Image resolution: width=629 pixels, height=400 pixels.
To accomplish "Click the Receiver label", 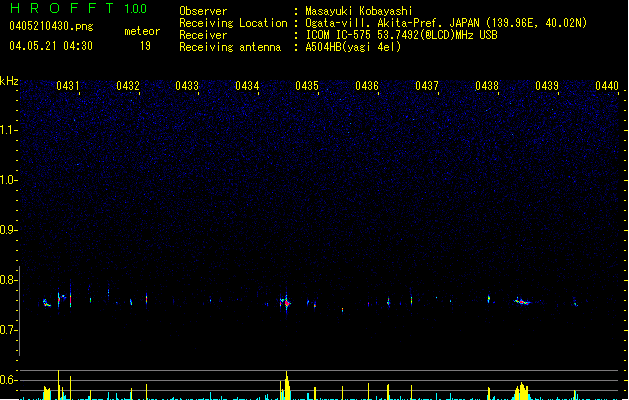I will point(203,35).
